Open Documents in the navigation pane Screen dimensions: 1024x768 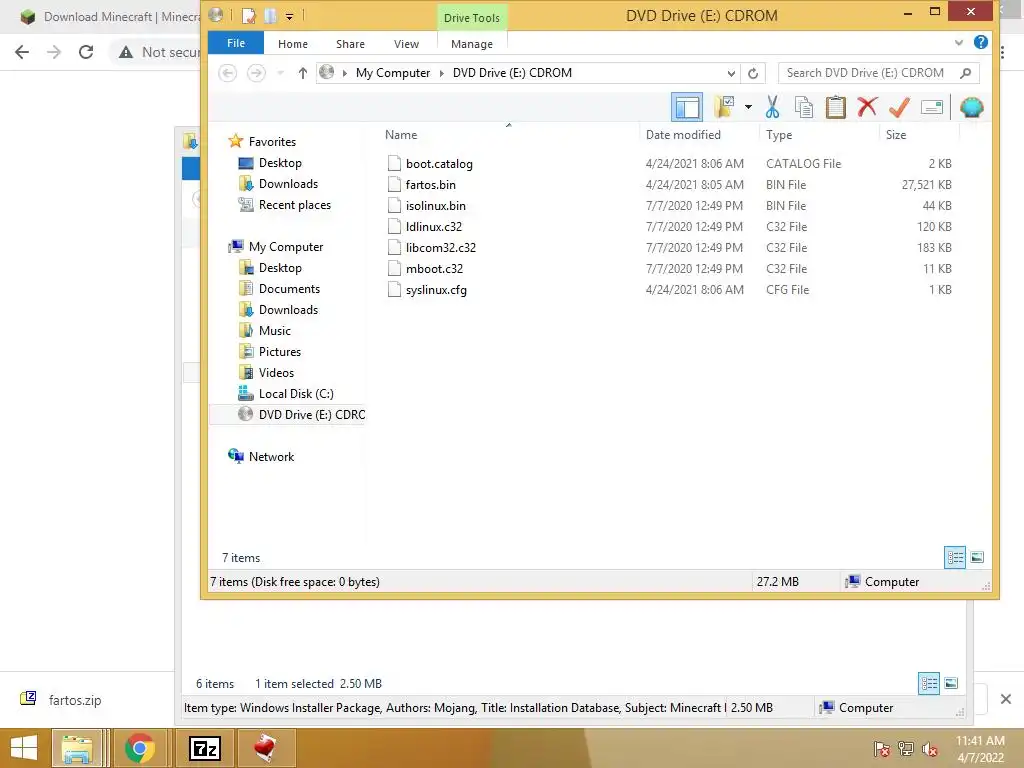point(289,289)
